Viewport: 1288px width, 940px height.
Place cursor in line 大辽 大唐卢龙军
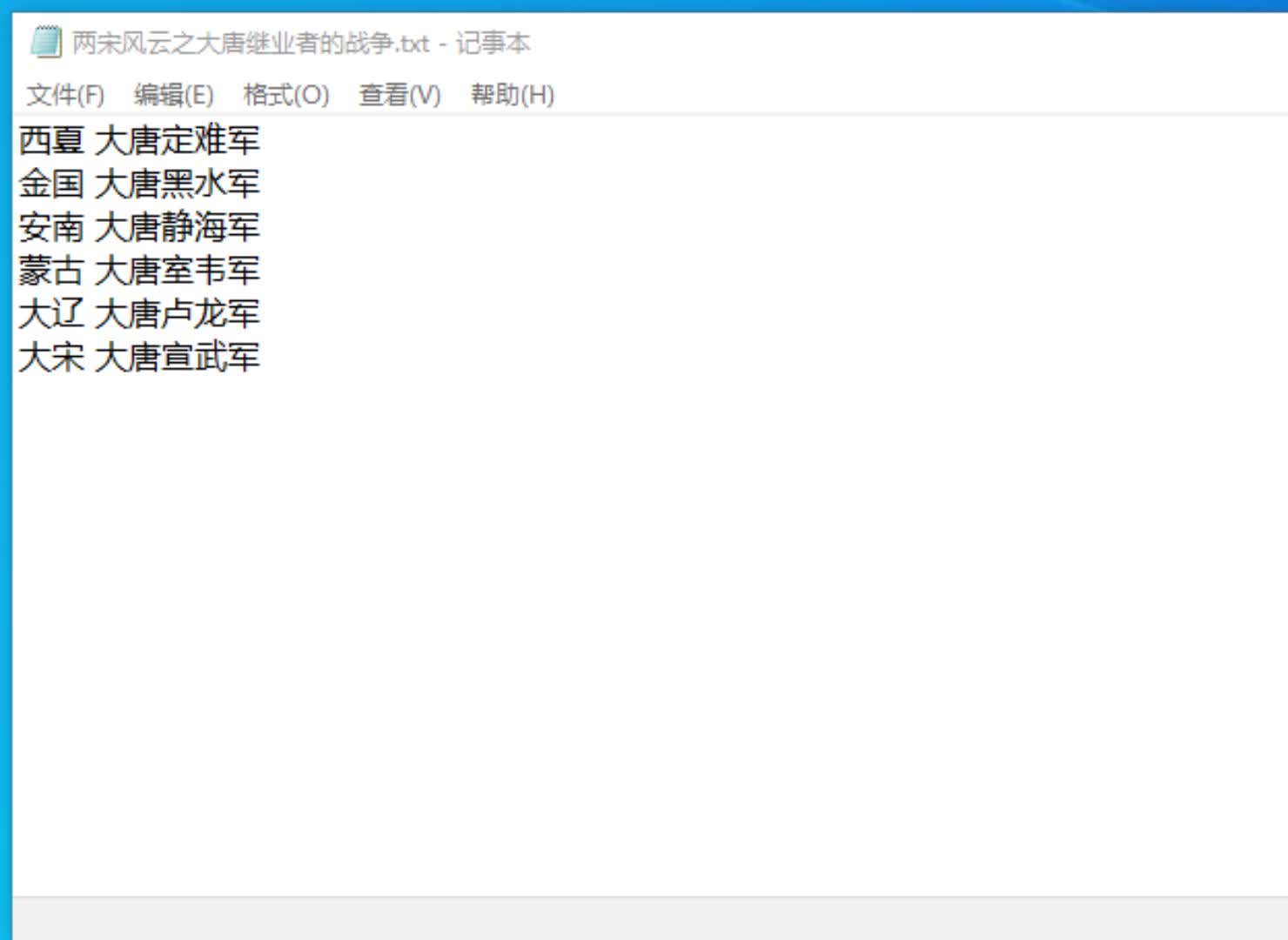point(139,313)
